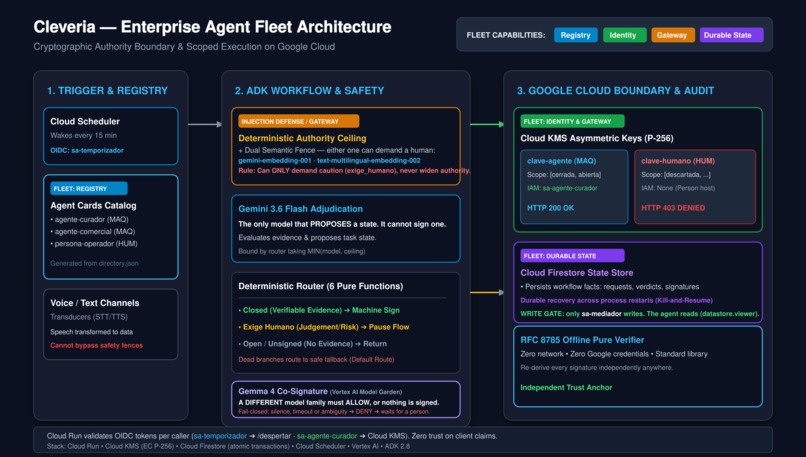Click the 'Stack: Cloud Run • Cloud KMS' footer line

click(x=228, y=446)
